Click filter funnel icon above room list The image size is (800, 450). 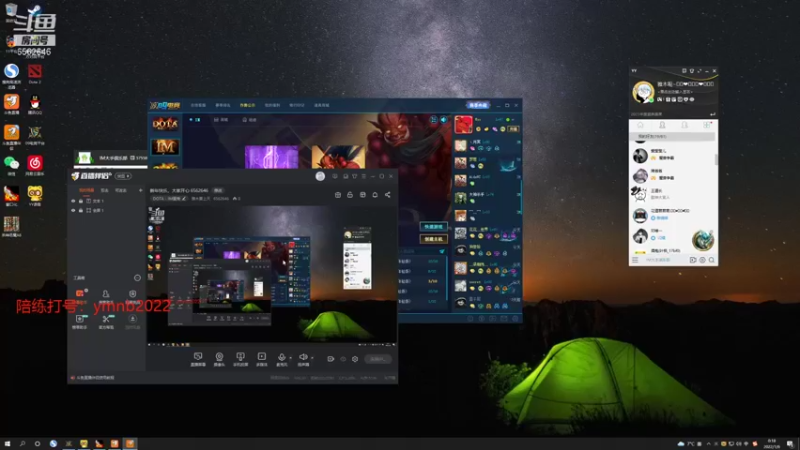[442, 251]
